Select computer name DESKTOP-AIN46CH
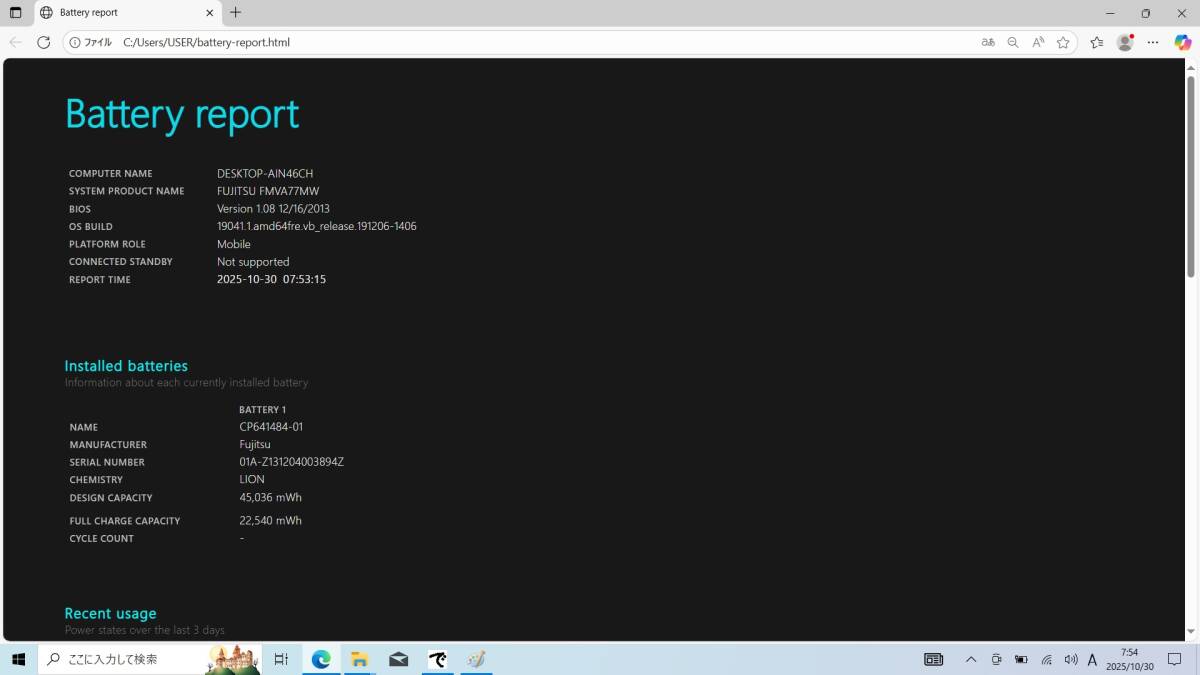Image resolution: width=1200 pixels, height=675 pixels. 265,174
